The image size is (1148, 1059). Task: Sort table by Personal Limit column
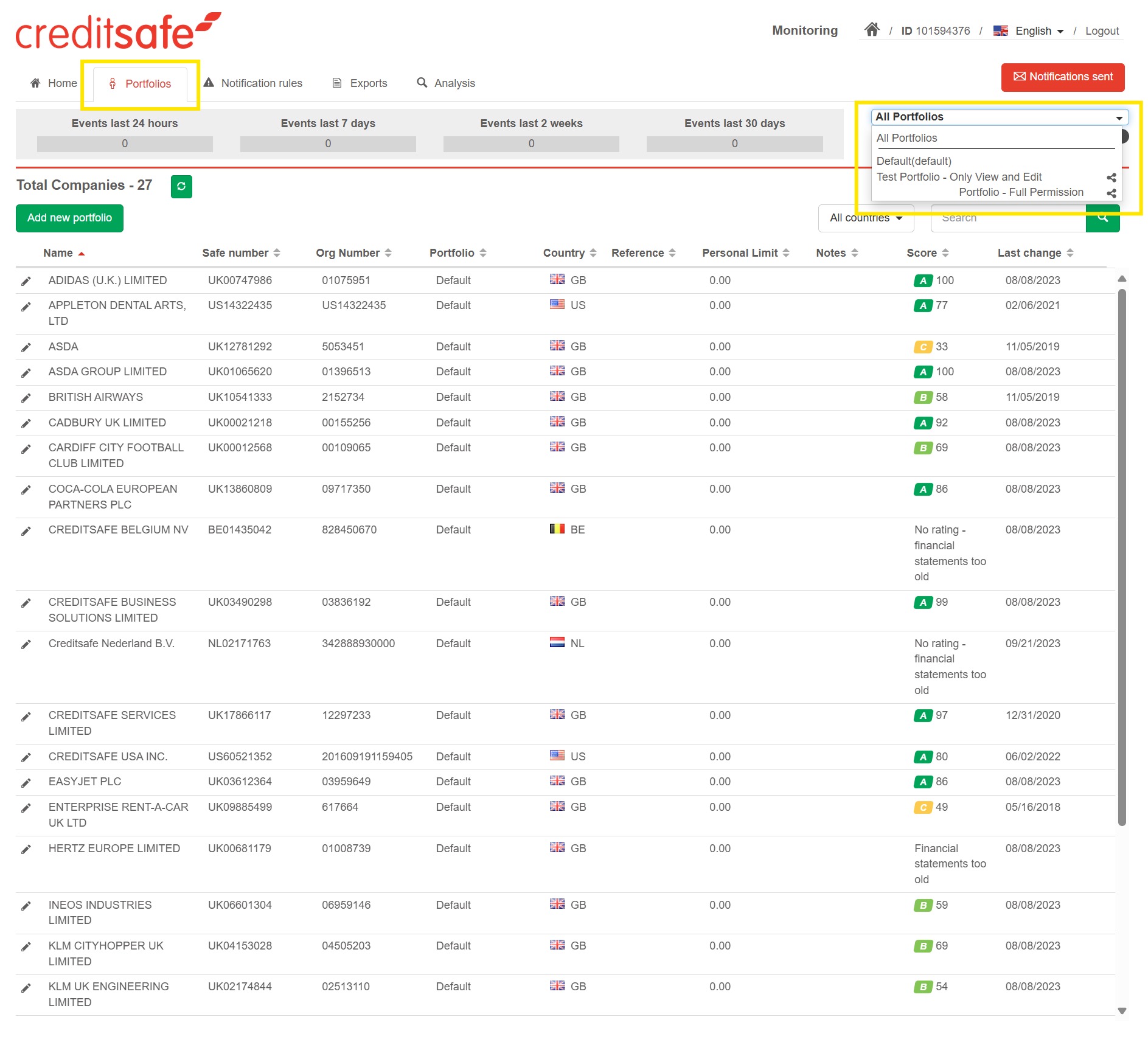point(745,253)
